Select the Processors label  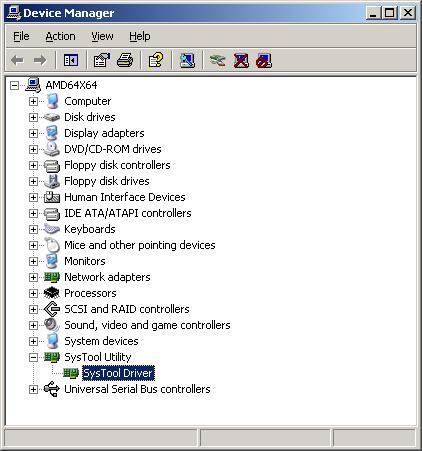(x=90, y=293)
